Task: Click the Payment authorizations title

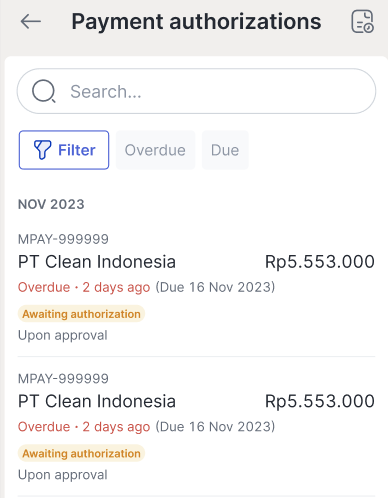Action: tap(197, 22)
